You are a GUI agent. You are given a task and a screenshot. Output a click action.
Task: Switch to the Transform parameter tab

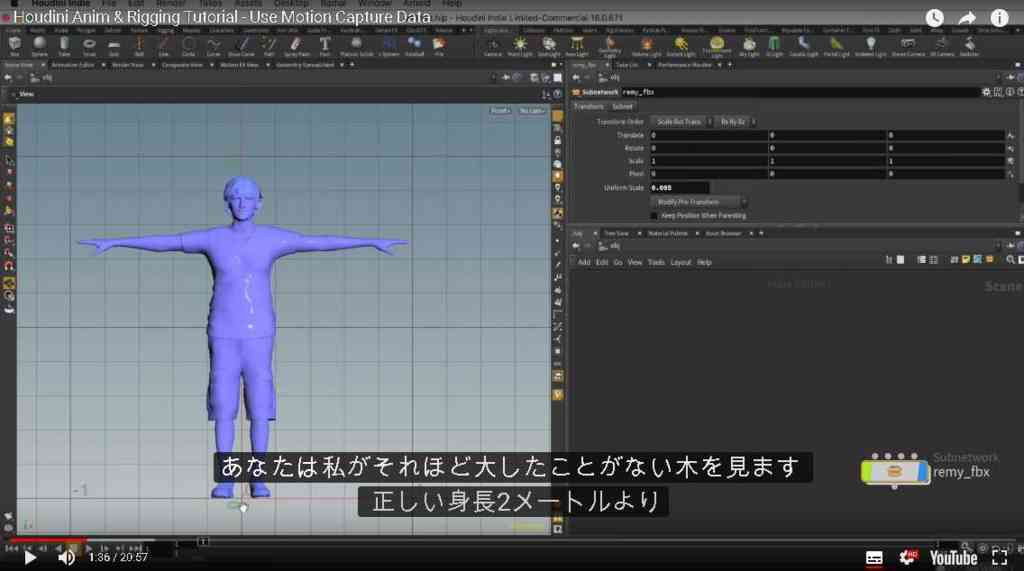point(588,106)
